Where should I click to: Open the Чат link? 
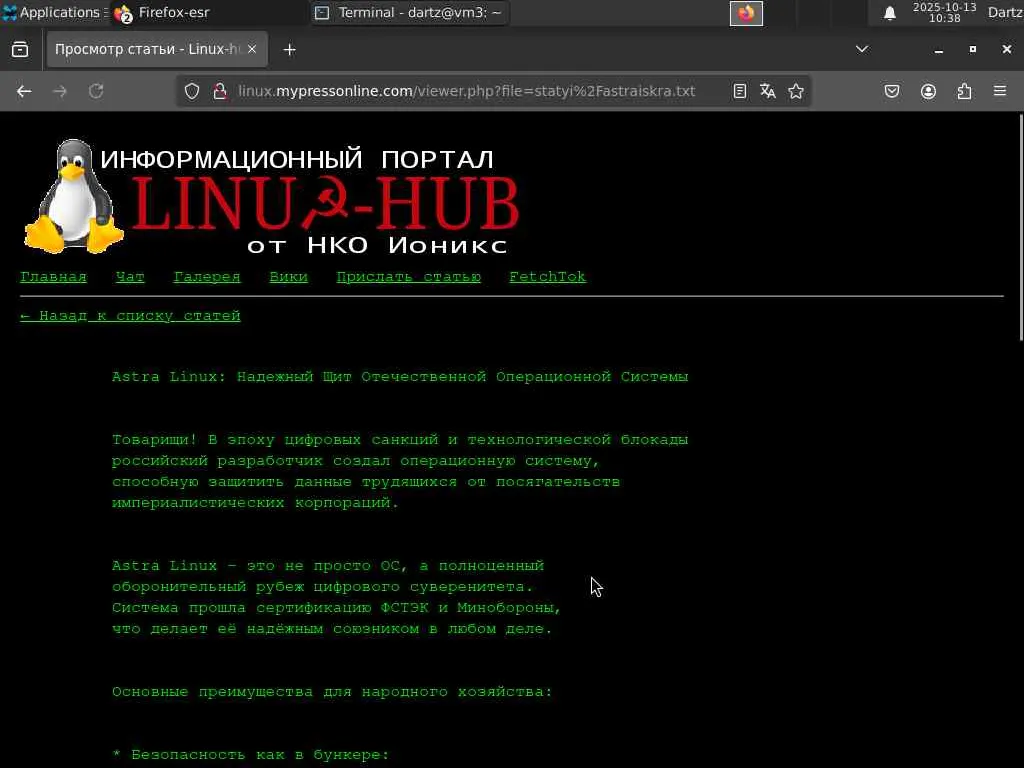(x=130, y=277)
